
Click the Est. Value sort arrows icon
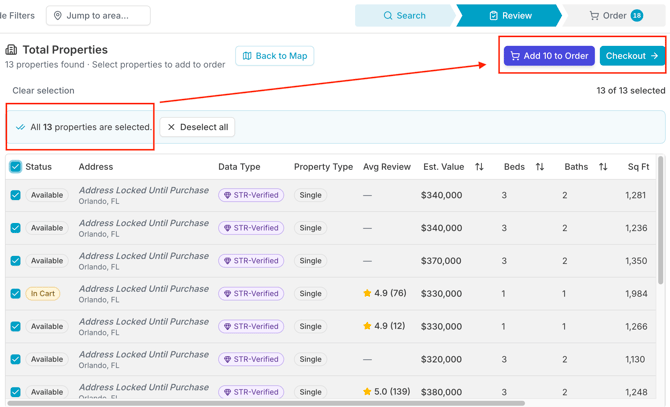(479, 167)
